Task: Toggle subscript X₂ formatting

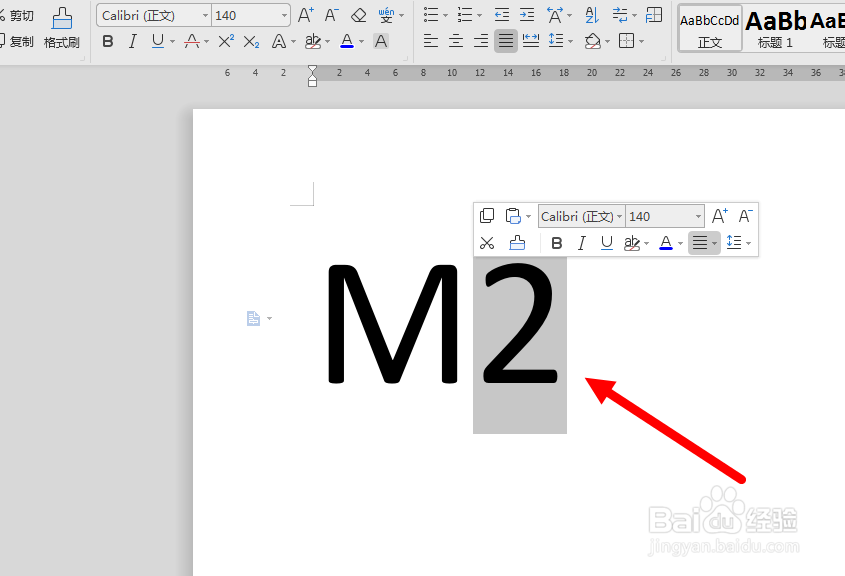Action: coord(251,41)
